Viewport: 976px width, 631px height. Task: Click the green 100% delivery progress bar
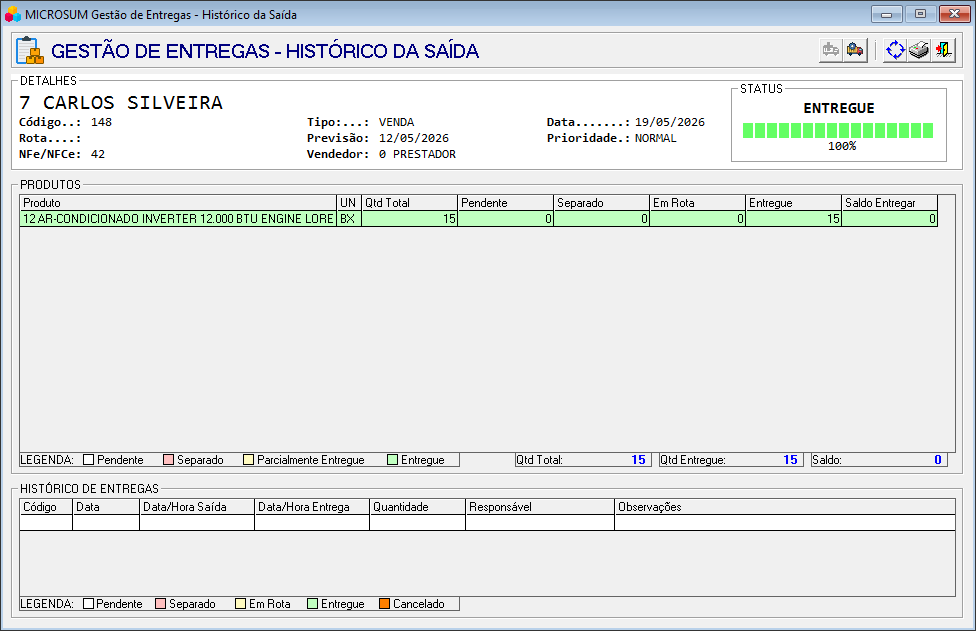pyautogui.click(x=838, y=130)
